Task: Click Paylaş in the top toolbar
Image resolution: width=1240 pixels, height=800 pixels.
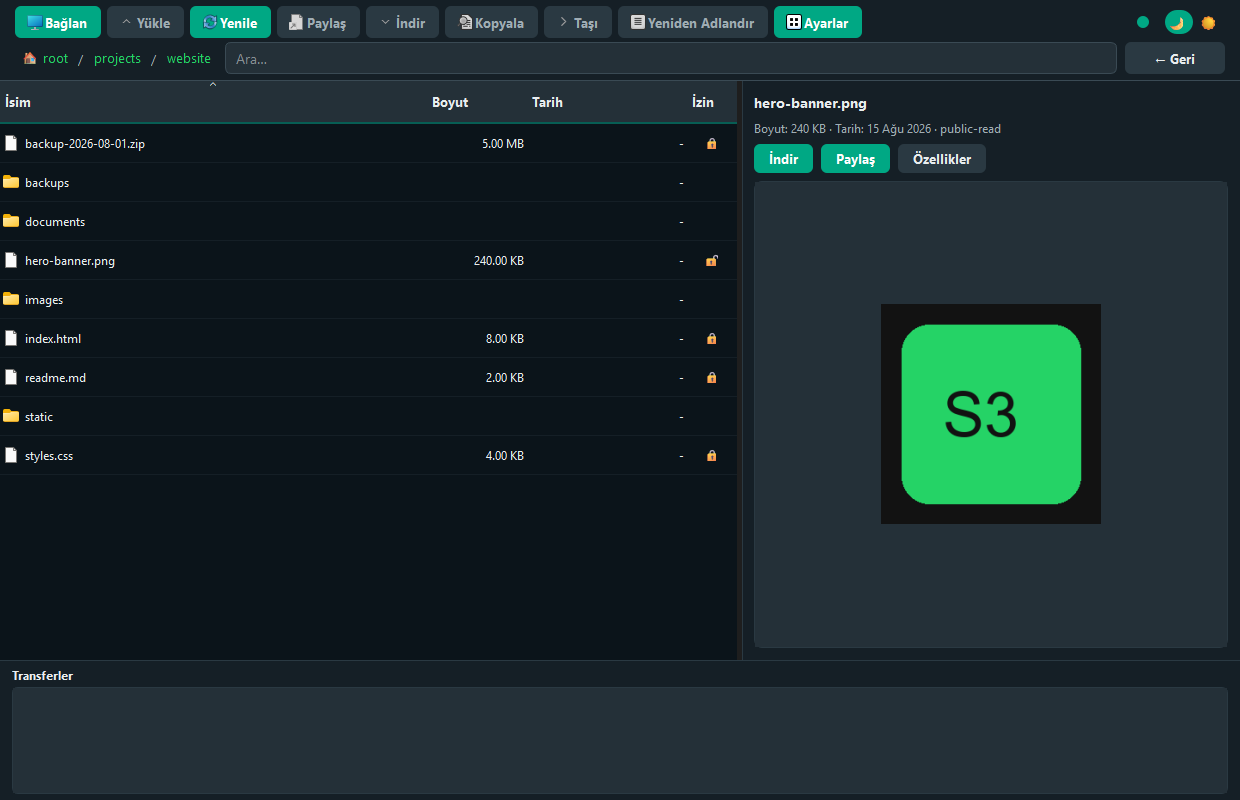Action: click(x=318, y=22)
